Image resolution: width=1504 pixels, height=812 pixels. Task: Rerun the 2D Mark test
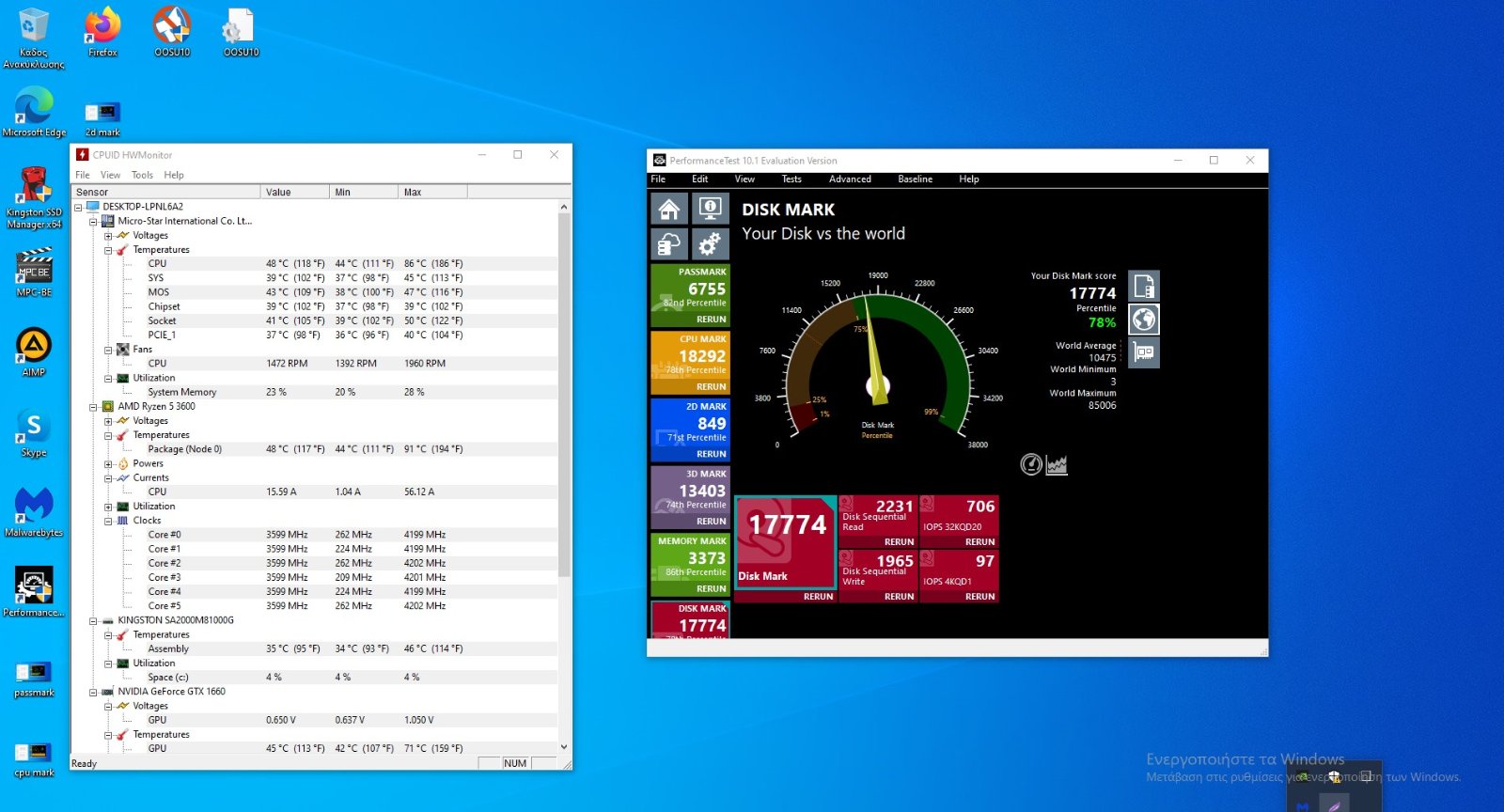click(711, 454)
